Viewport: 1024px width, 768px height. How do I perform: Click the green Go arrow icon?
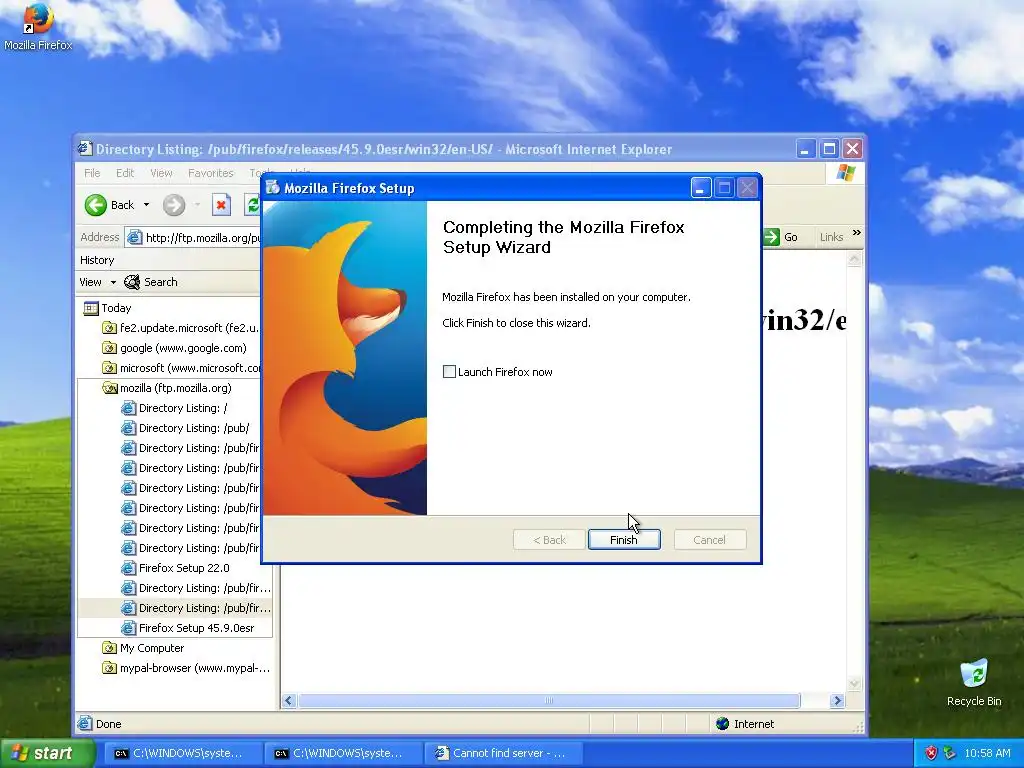pos(772,237)
